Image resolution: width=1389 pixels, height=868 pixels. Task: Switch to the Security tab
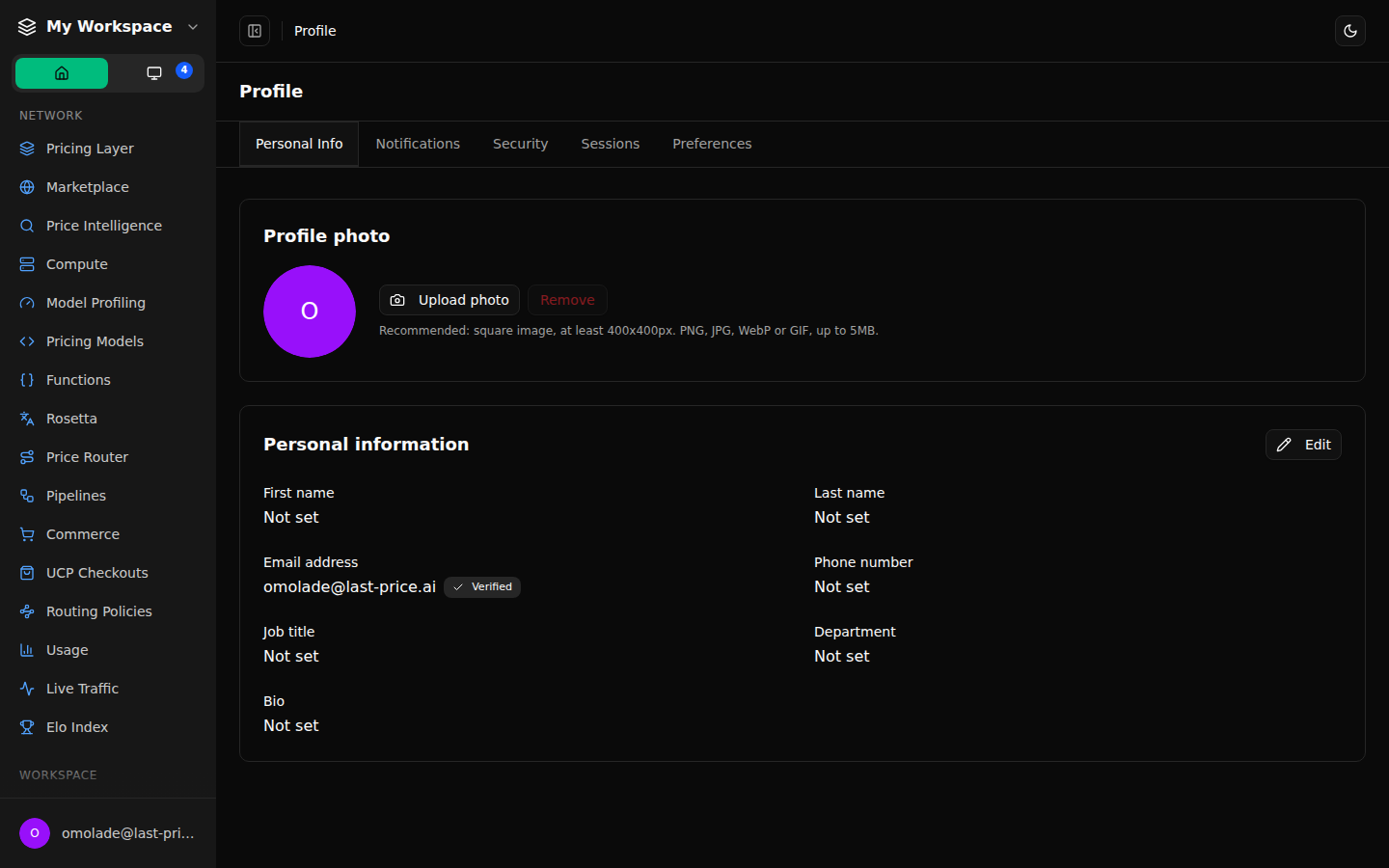(x=521, y=144)
